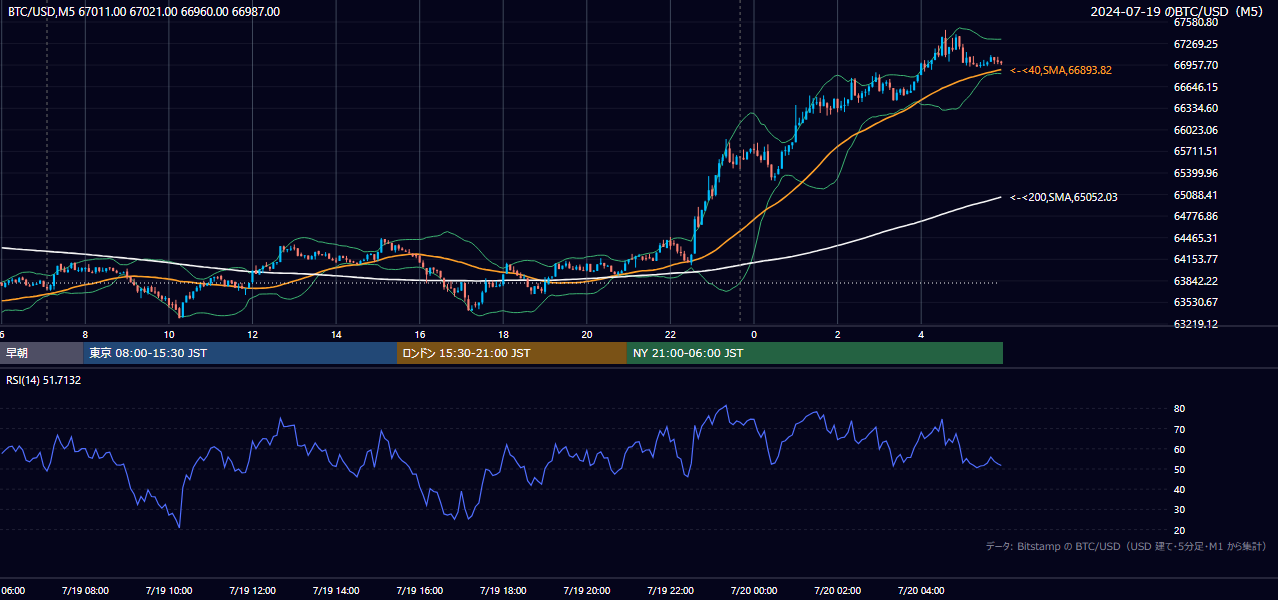Click price axis value 63842.22
The height and width of the screenshot is (600, 1278).
tap(1196, 281)
